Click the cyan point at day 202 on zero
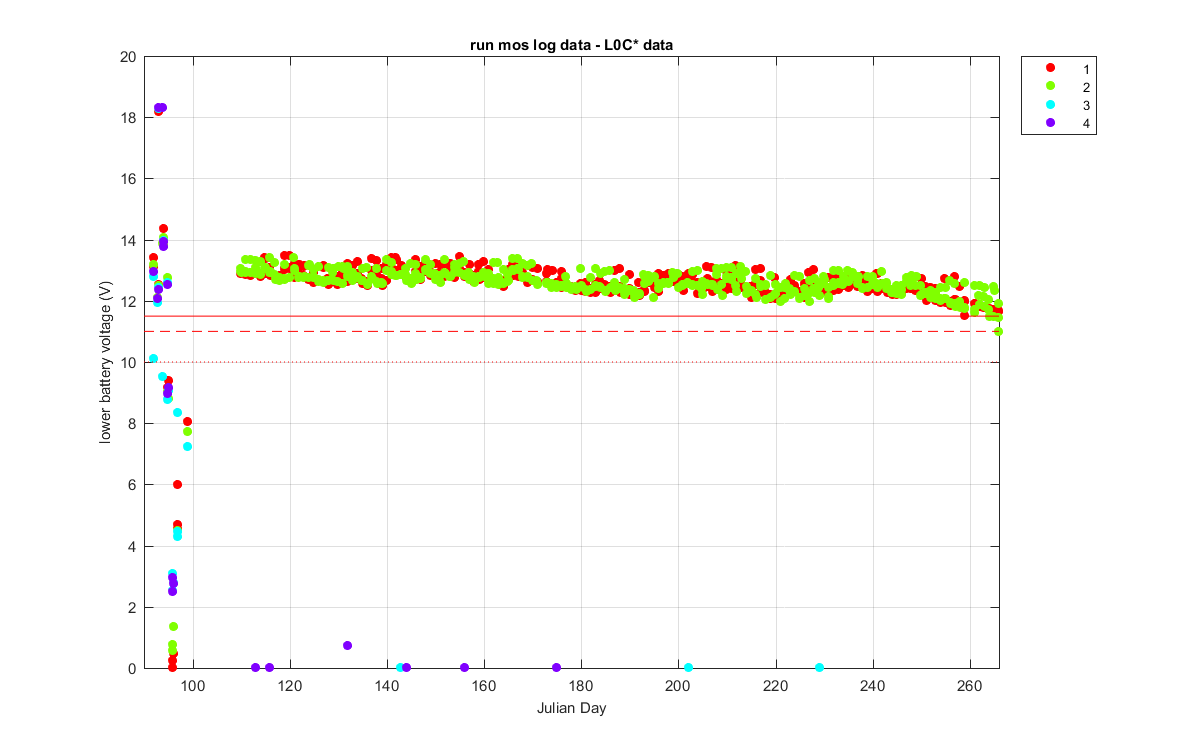Image resolution: width=1200 pixels, height=750 pixels. click(x=688, y=667)
